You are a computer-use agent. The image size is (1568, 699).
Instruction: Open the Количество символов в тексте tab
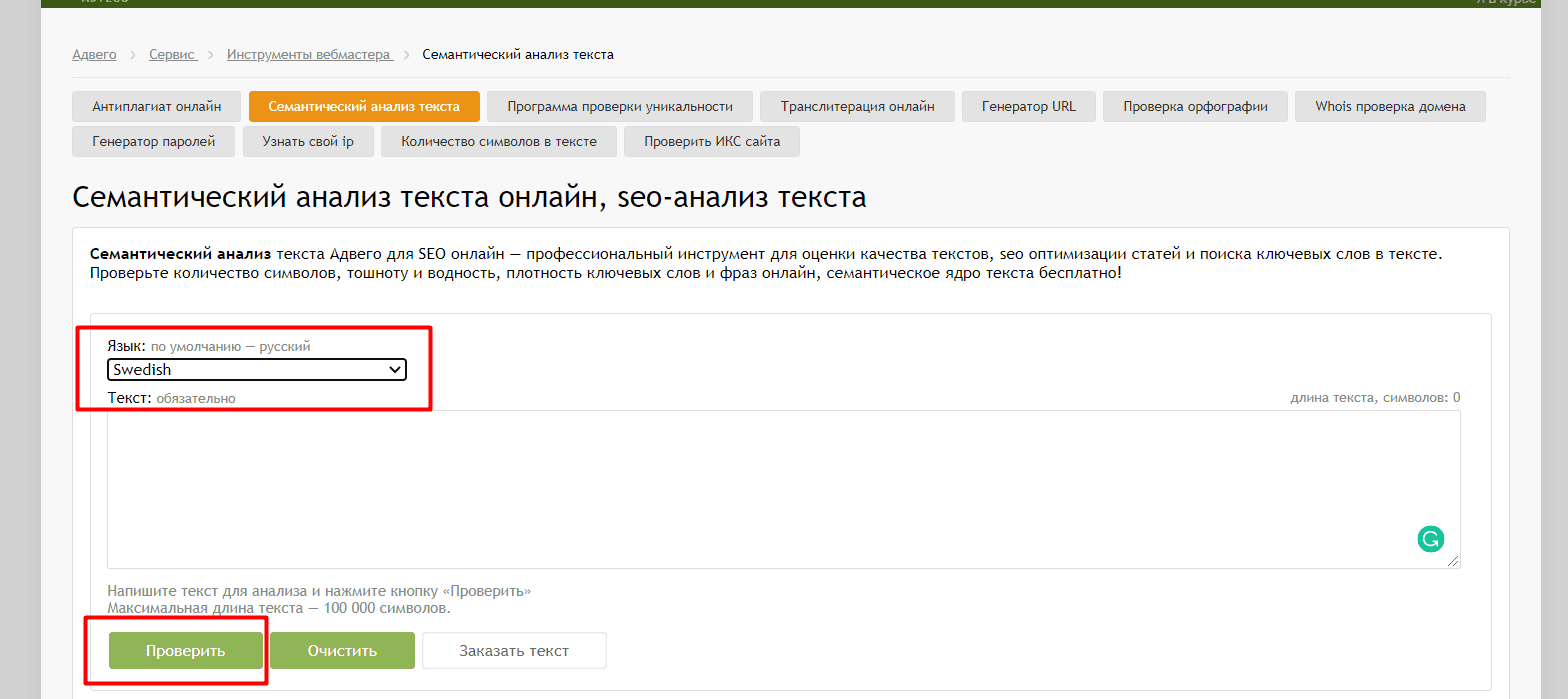[x=499, y=142]
